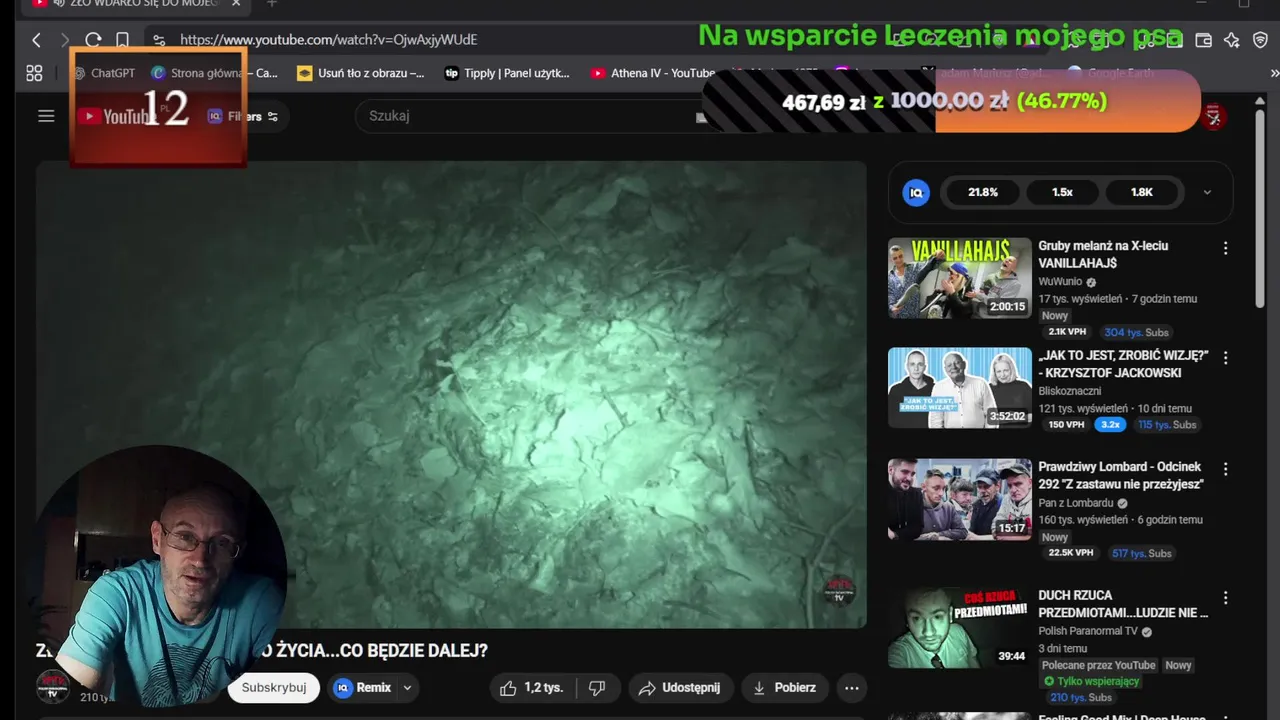Like the video with thumbs up
1280x720 pixels.
pos(531,688)
